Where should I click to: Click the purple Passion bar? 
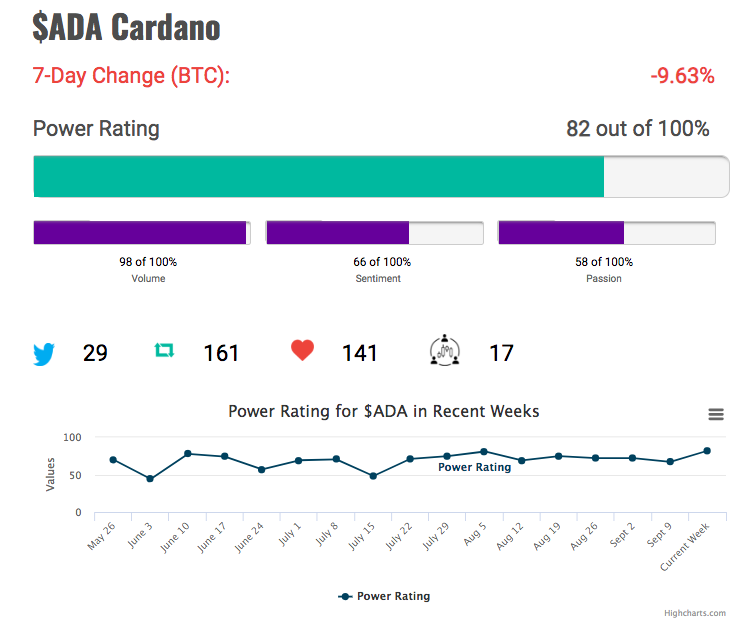pos(561,233)
